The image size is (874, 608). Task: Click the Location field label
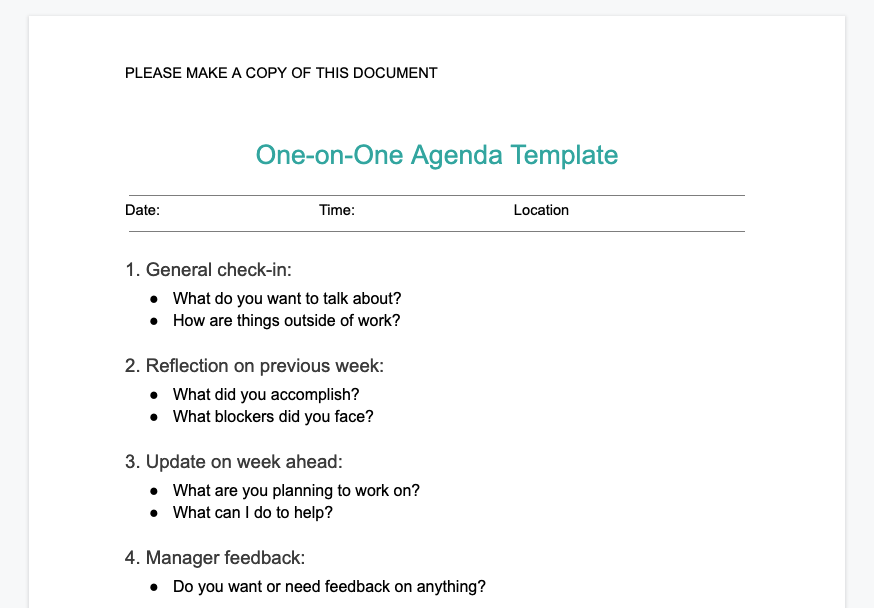click(541, 210)
